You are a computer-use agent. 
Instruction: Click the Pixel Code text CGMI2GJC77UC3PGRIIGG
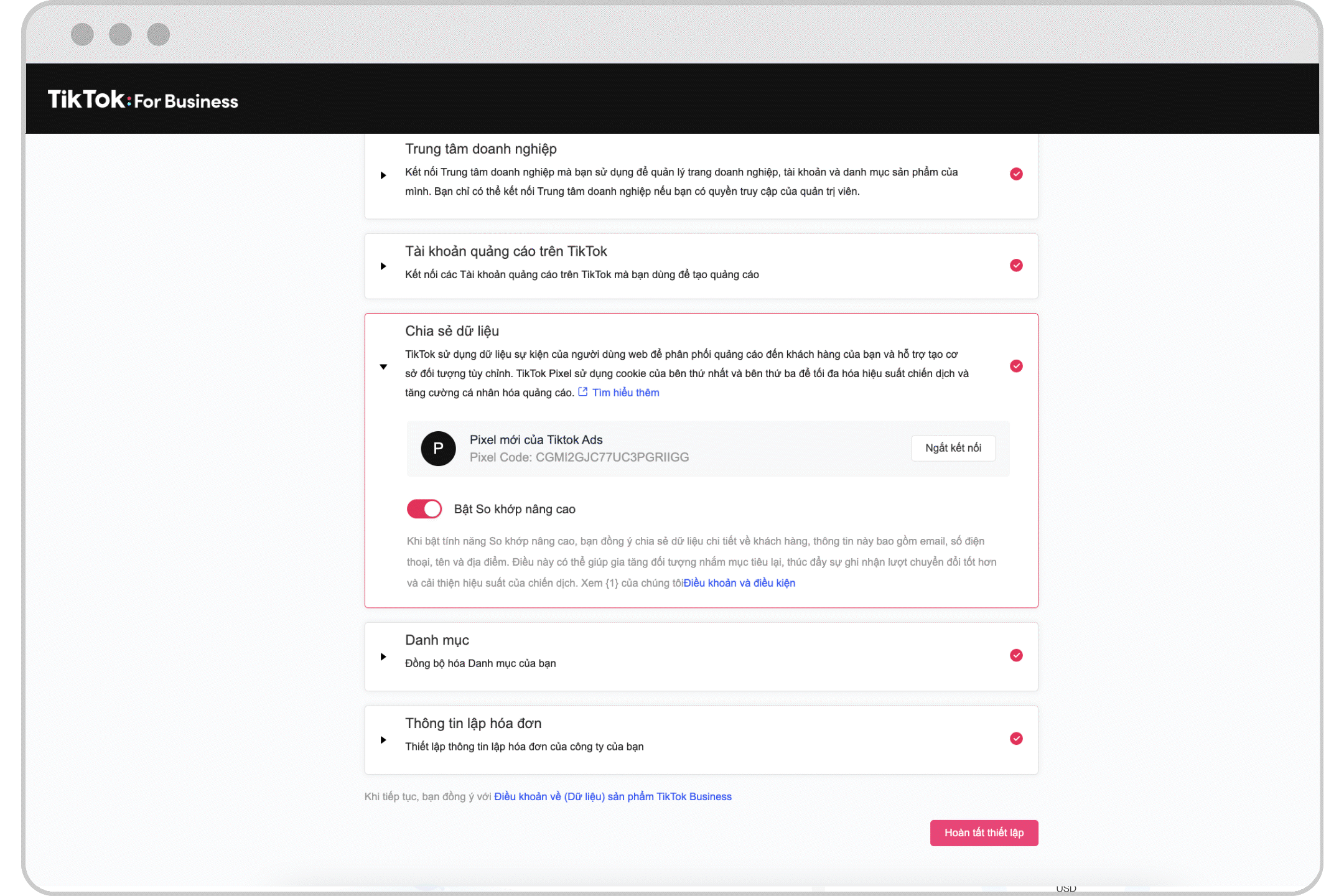click(x=612, y=457)
